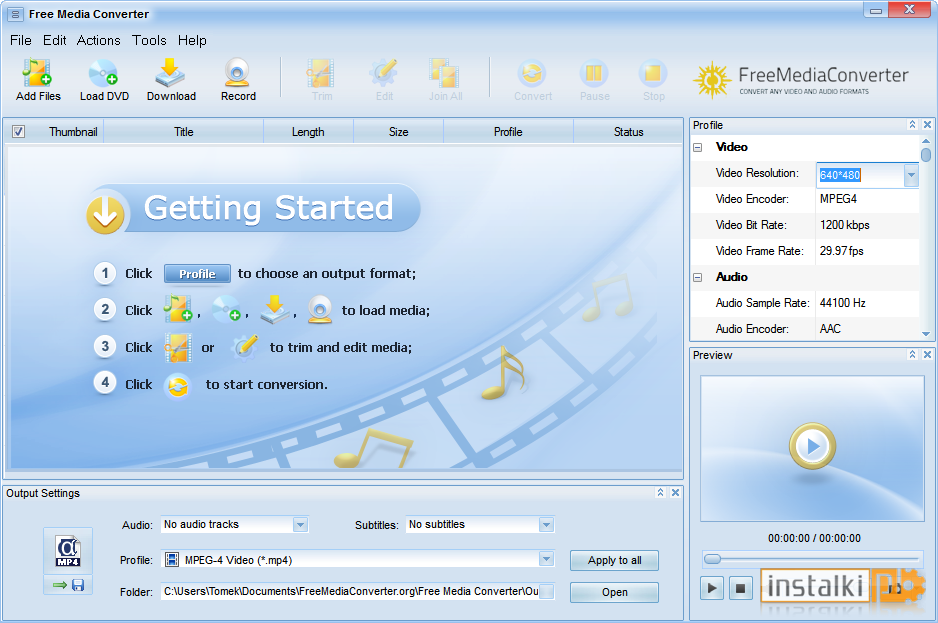Click the big Getting Started download arrow icon
This screenshot has height=623, width=938.
pos(105,213)
